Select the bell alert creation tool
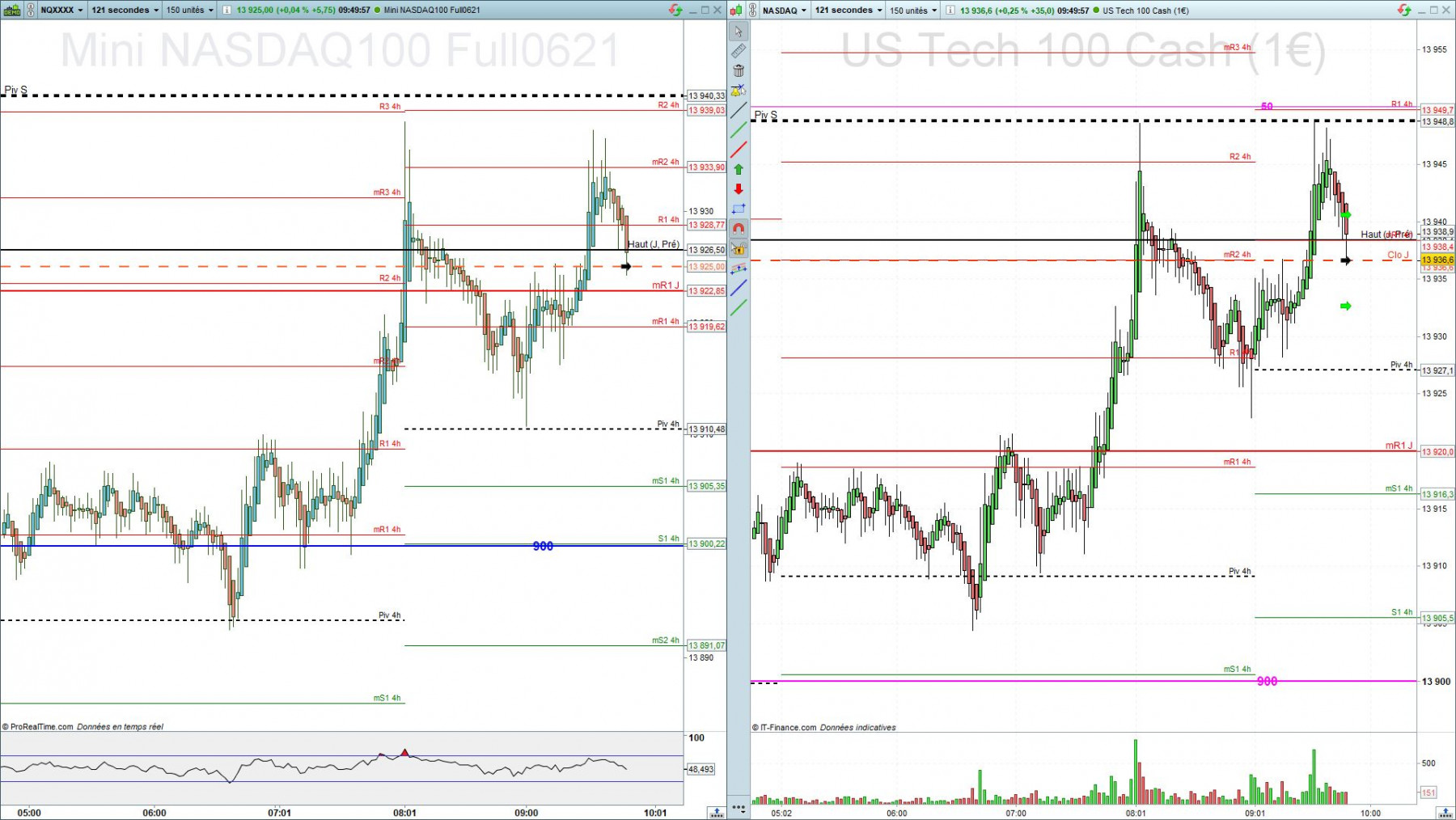Image resolution: width=1456 pixels, height=820 pixels. 738,91
